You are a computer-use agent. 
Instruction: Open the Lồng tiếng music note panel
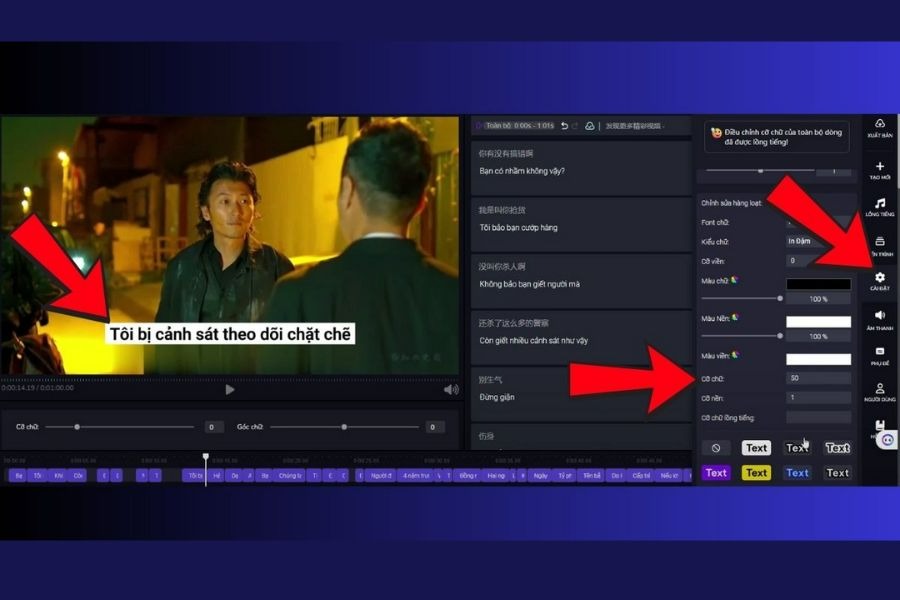(x=879, y=205)
